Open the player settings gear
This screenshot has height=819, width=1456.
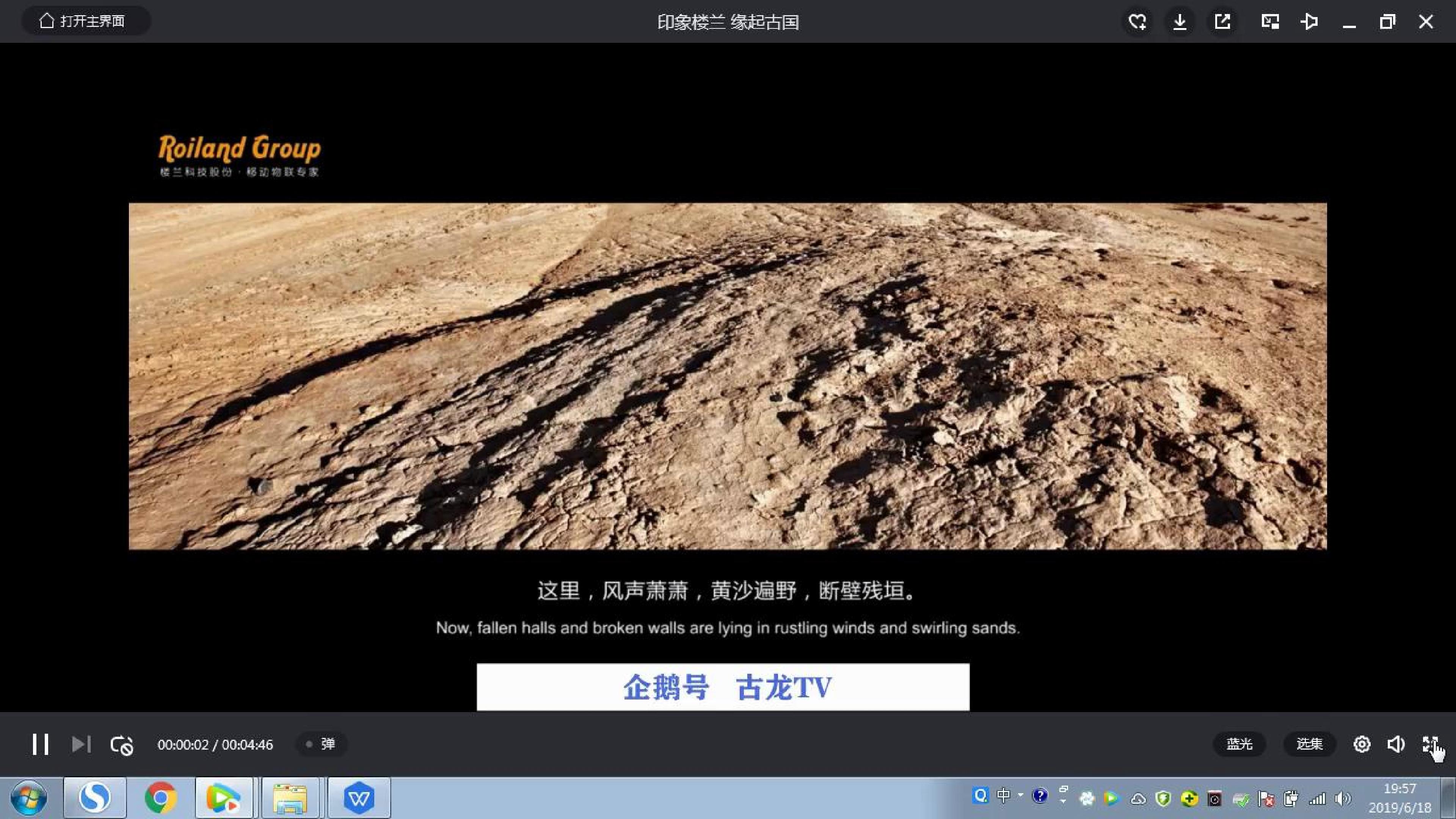1362,744
